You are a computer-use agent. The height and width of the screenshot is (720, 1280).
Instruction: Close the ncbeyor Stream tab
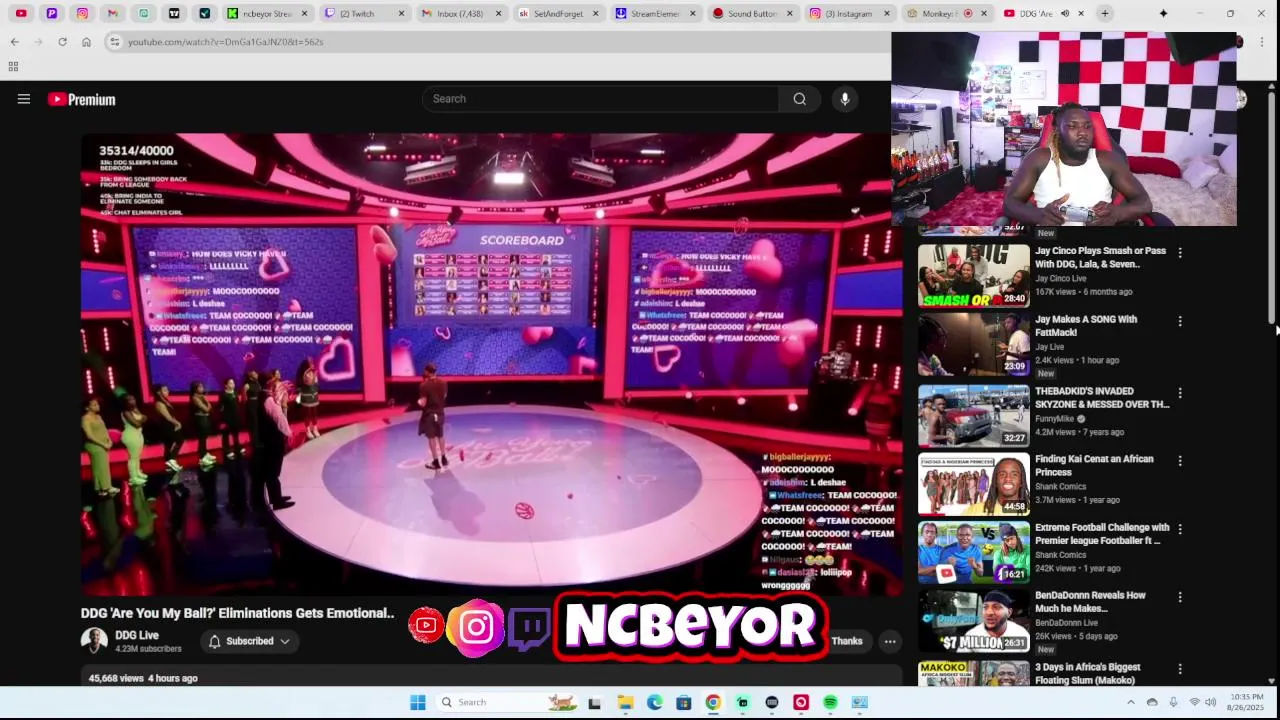point(304,14)
